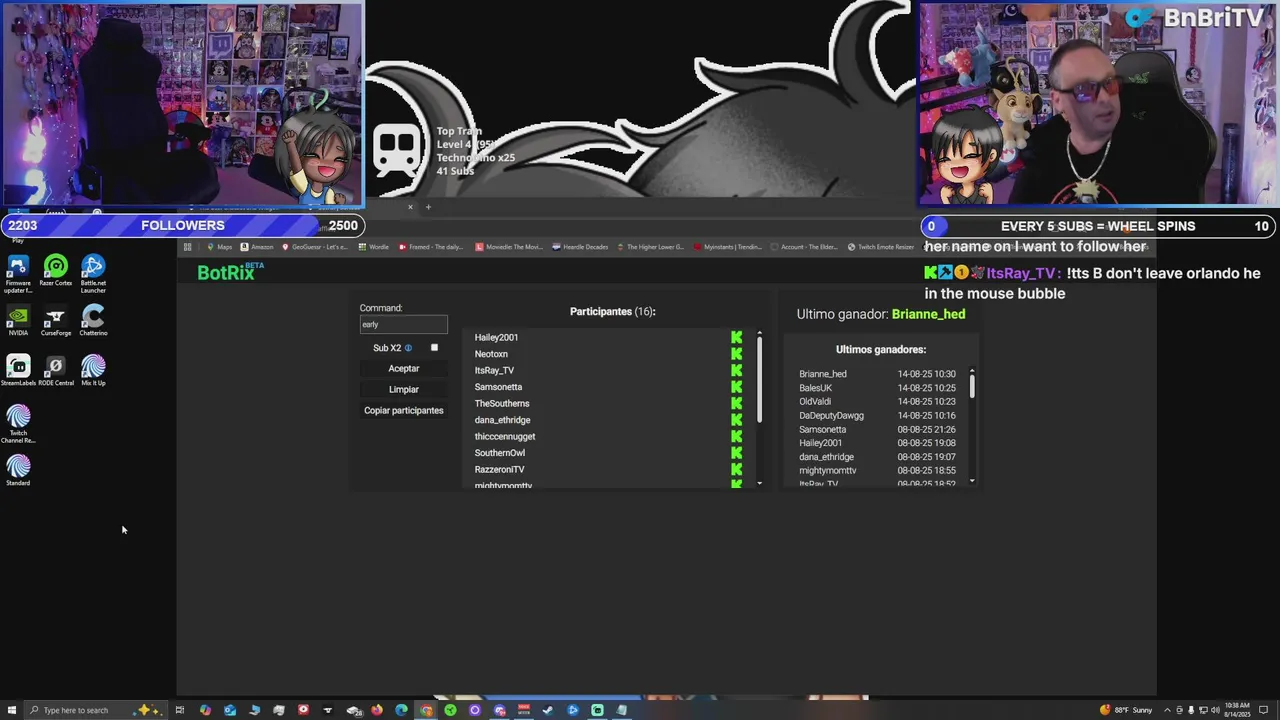Image resolution: width=1280 pixels, height=720 pixels.
Task: Select participant thicccennugget
Action: [505, 437]
